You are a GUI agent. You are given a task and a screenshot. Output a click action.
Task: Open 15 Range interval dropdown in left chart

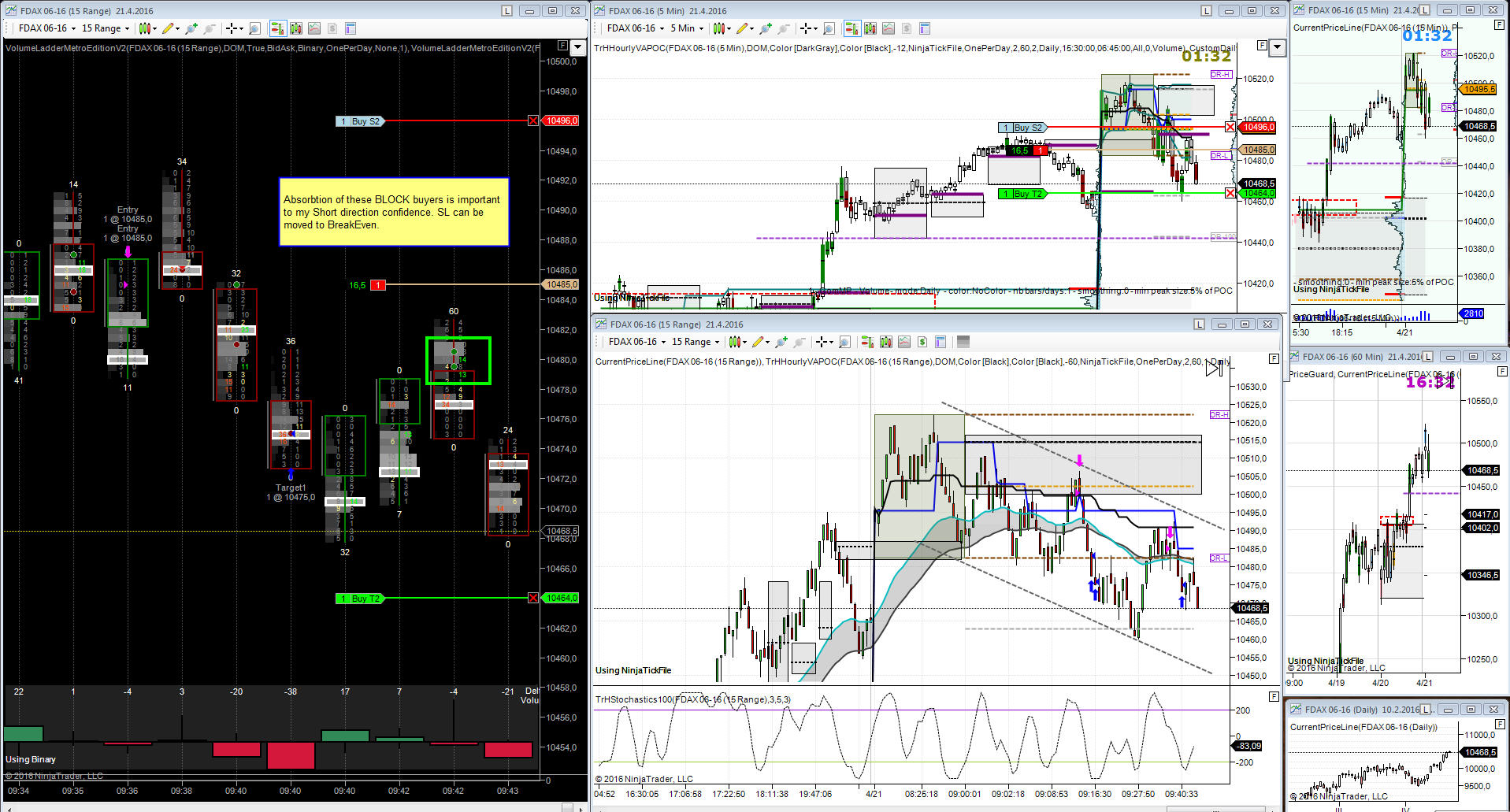click(106, 28)
